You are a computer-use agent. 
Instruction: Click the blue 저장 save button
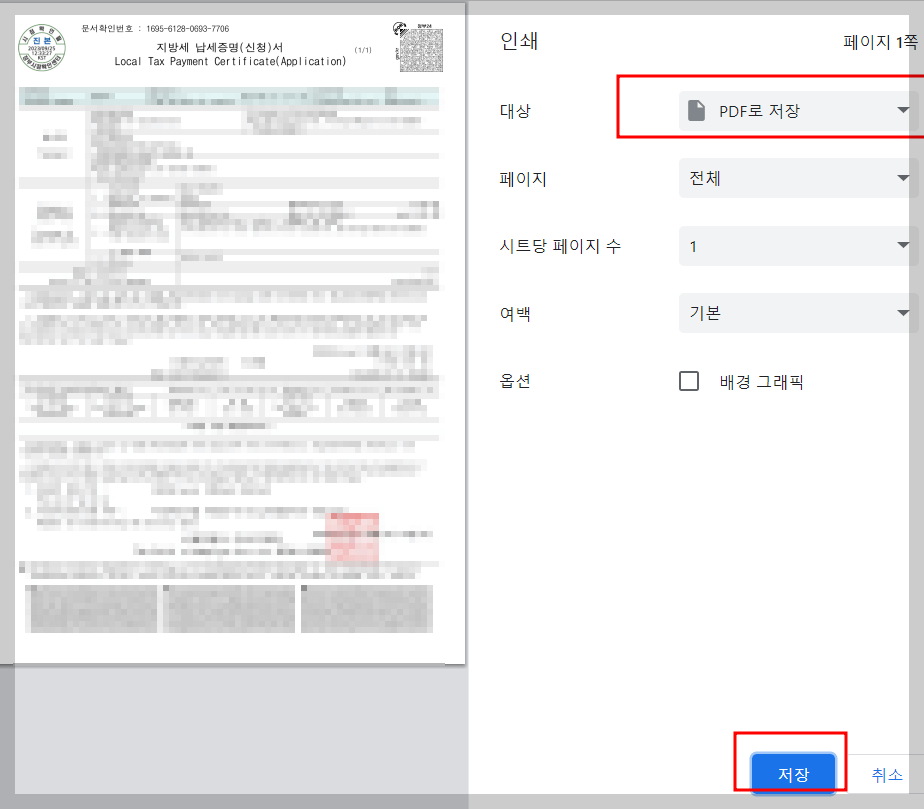(793, 773)
